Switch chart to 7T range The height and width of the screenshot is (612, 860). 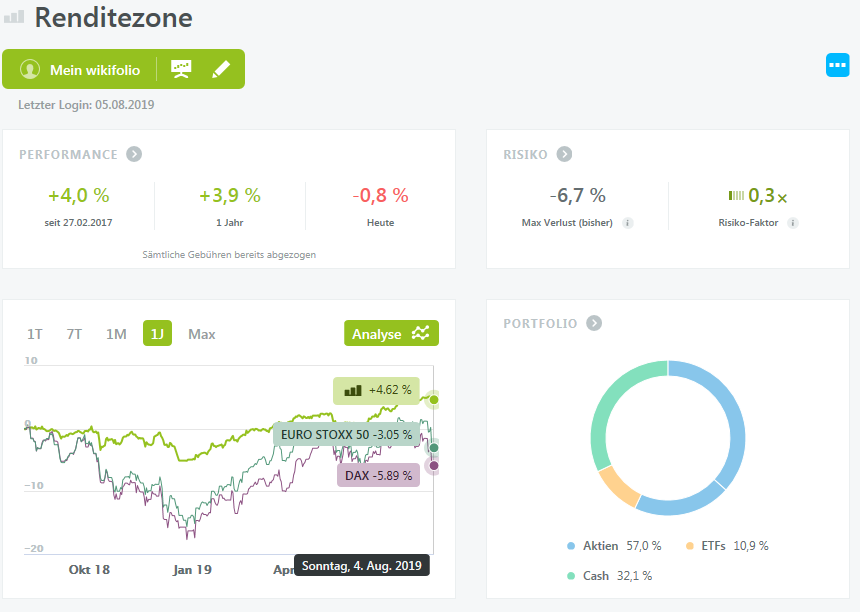click(x=74, y=334)
